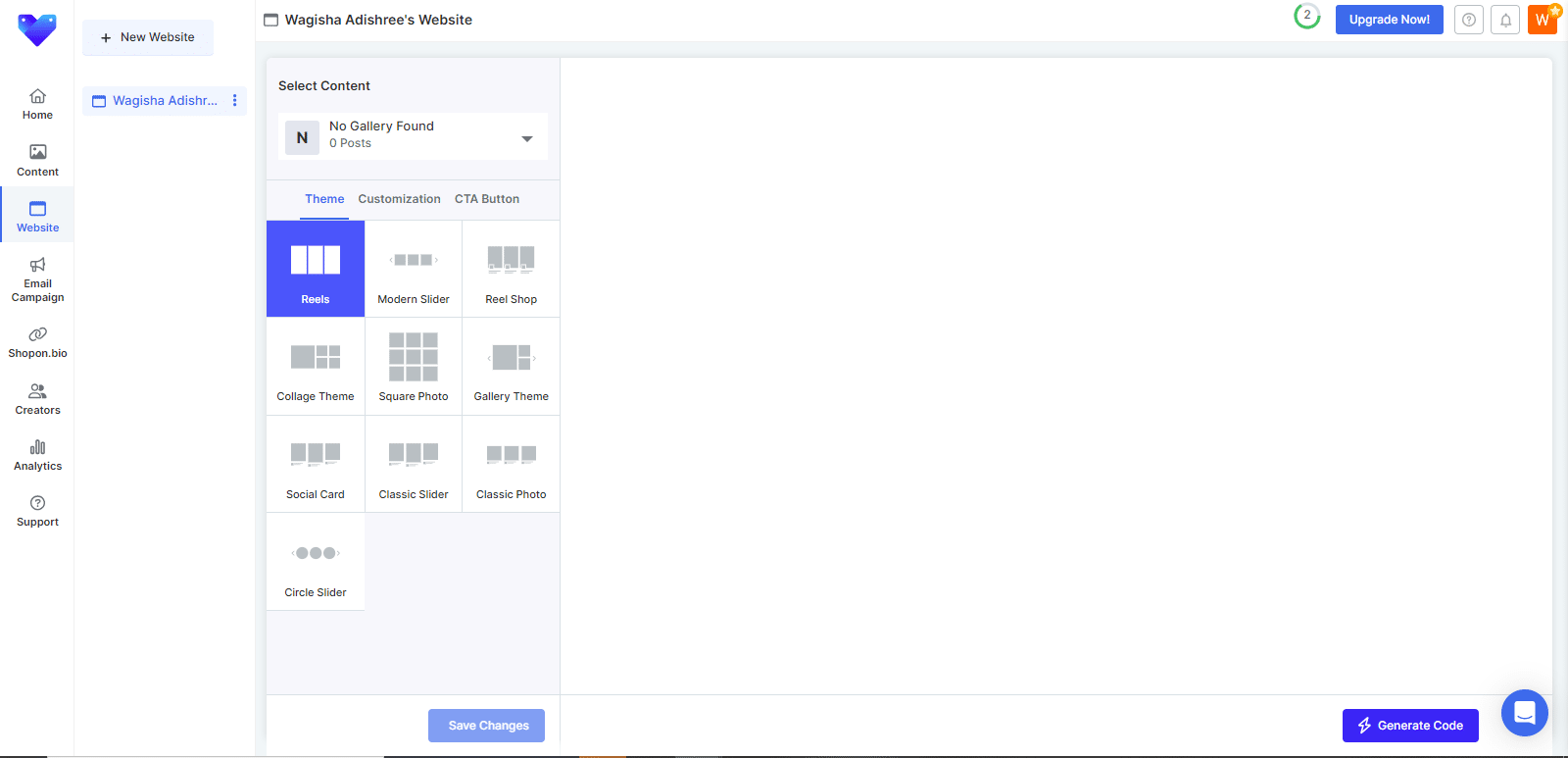Open the Home section in sidebar
Image resolution: width=1568 pixels, height=758 pixels.
tap(37, 104)
